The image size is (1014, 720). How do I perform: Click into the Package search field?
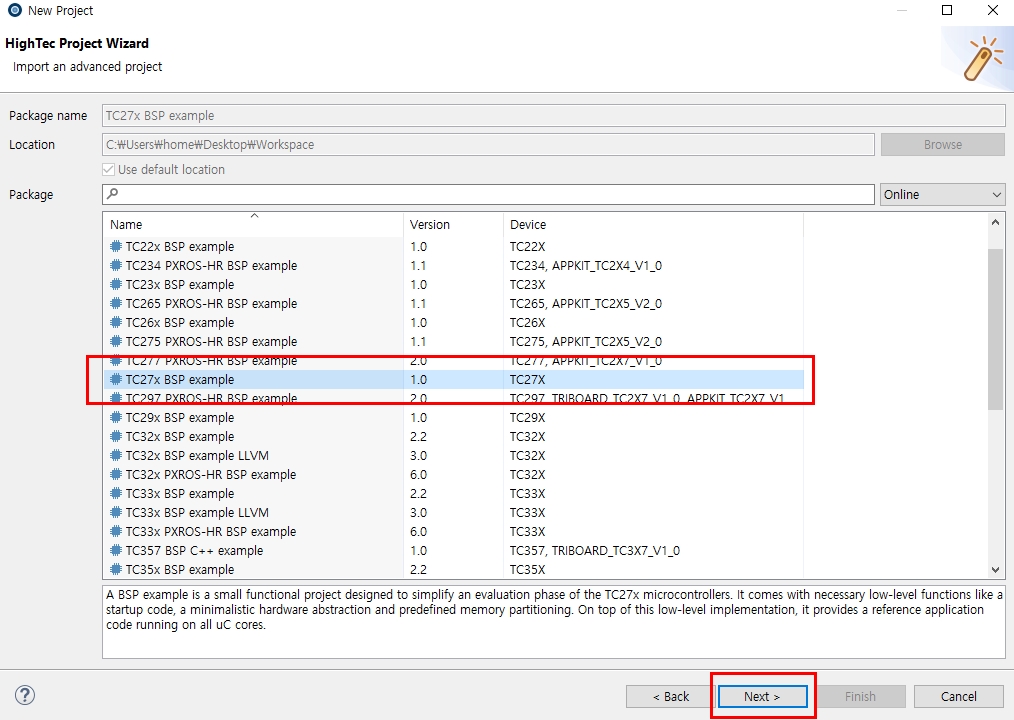click(x=488, y=194)
